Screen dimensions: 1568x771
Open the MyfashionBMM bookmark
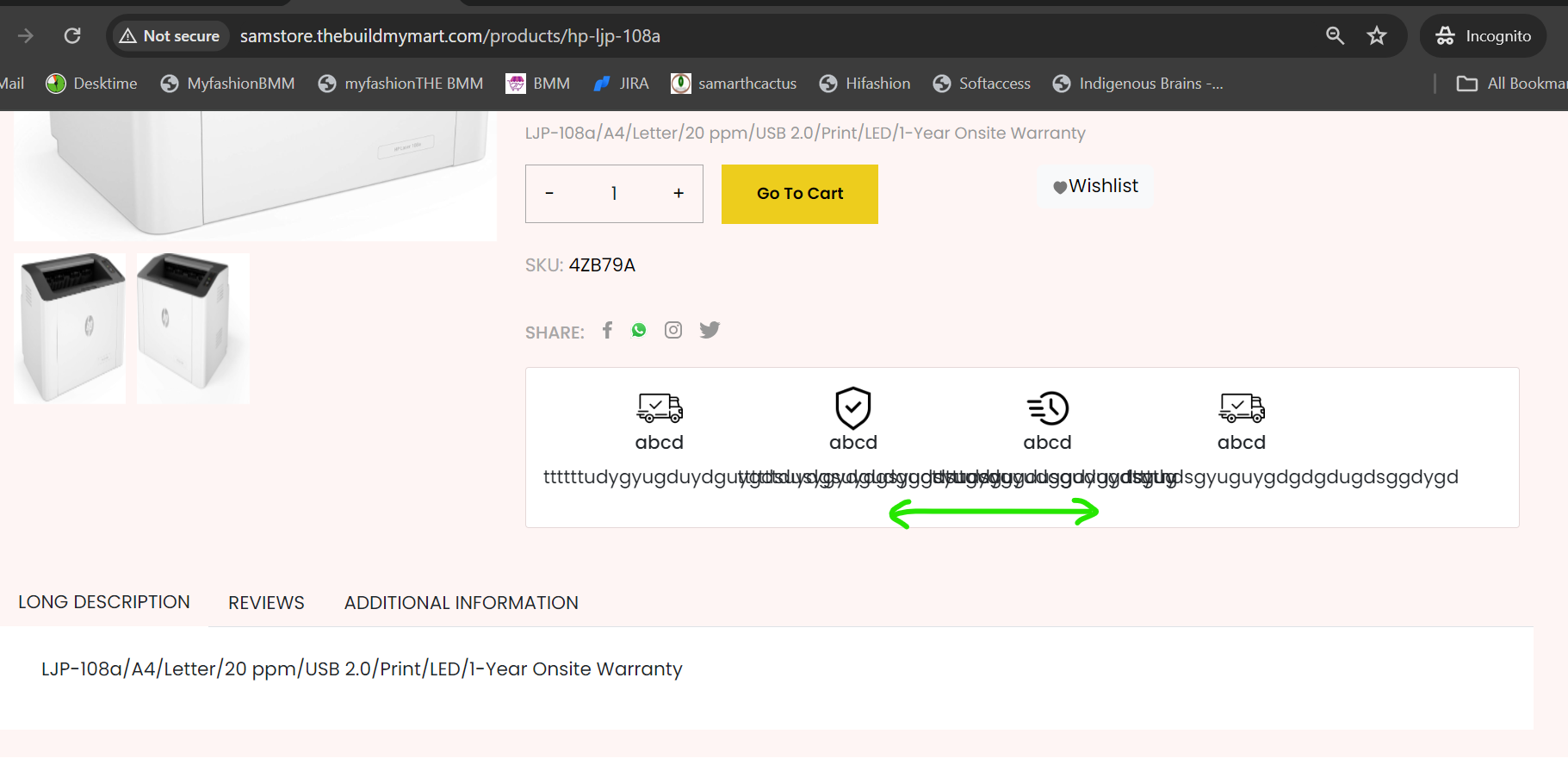click(228, 84)
